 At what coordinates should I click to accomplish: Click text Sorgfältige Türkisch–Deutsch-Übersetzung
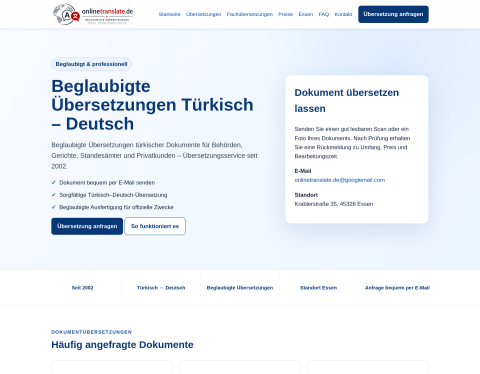[113, 195]
